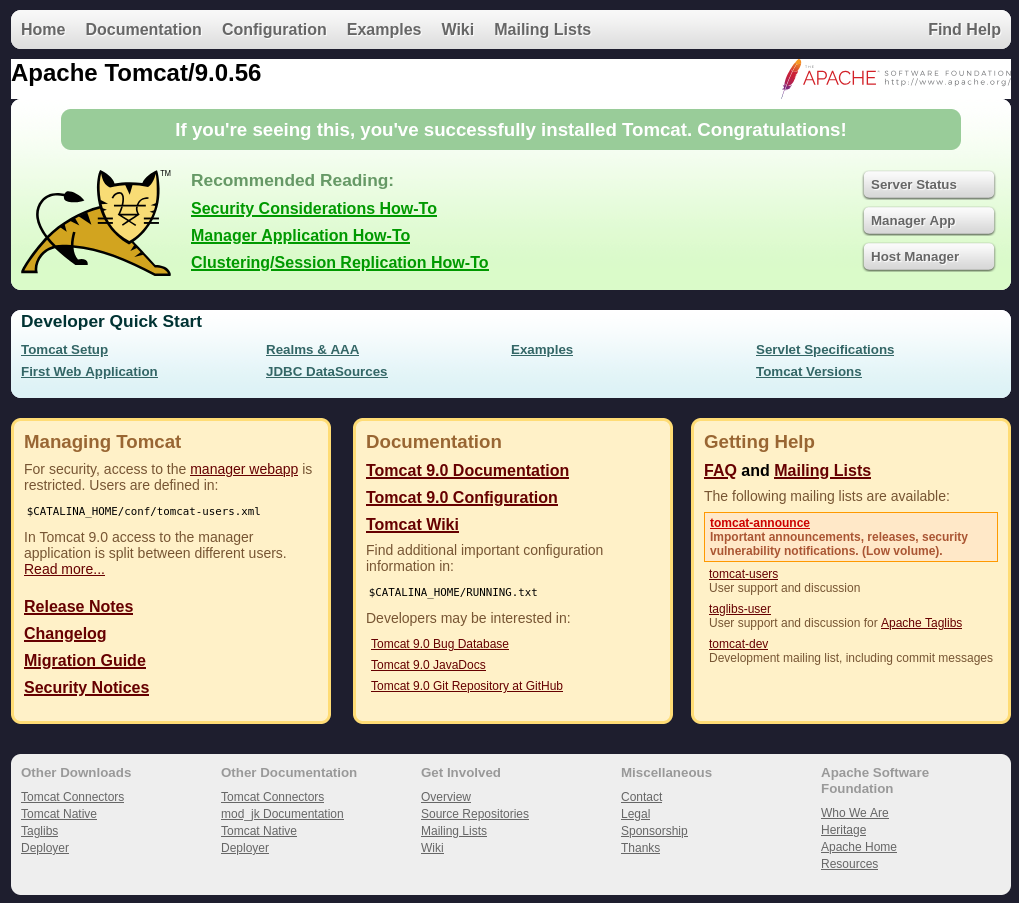
Task: Open the tomcat-dev mailing list link
Action: [x=738, y=644]
